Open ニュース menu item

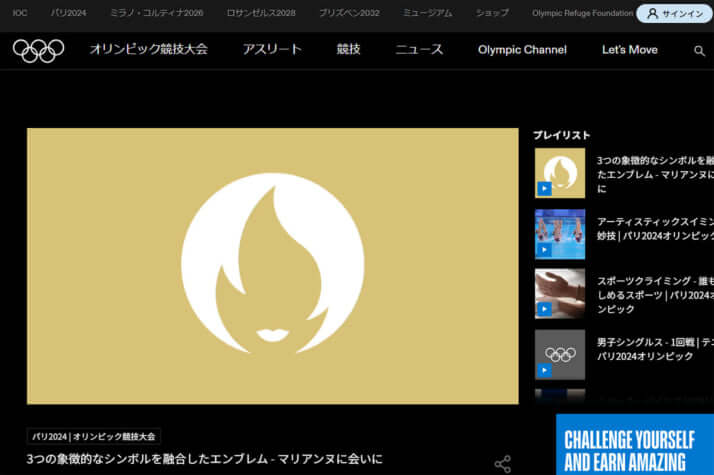coord(419,49)
